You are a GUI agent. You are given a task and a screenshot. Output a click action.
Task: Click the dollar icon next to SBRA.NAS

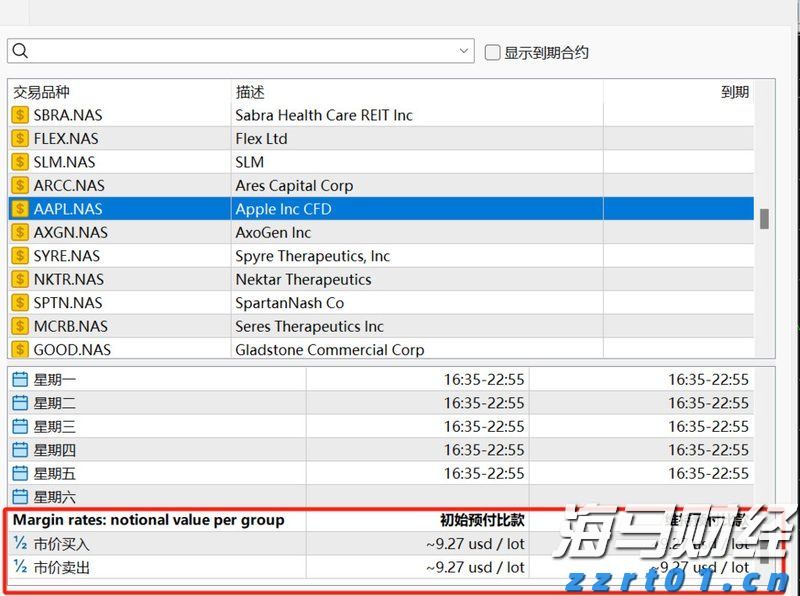click(20, 115)
